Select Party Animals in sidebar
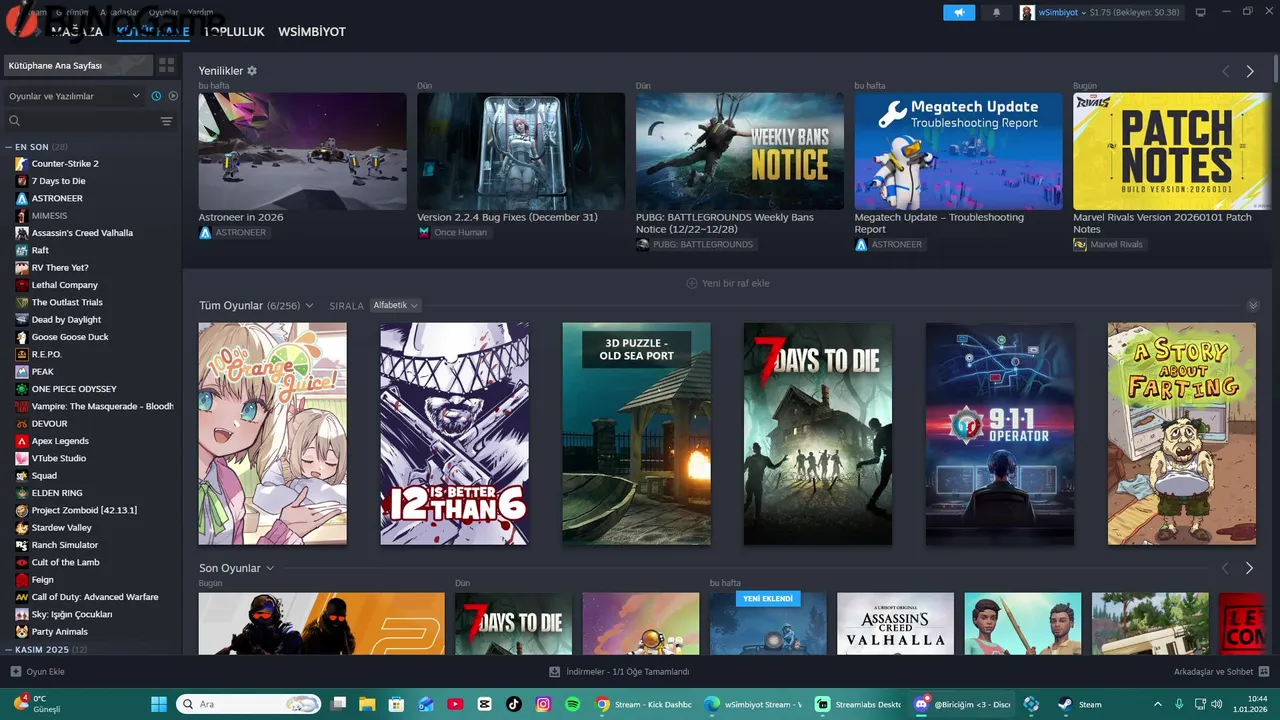 (x=59, y=632)
